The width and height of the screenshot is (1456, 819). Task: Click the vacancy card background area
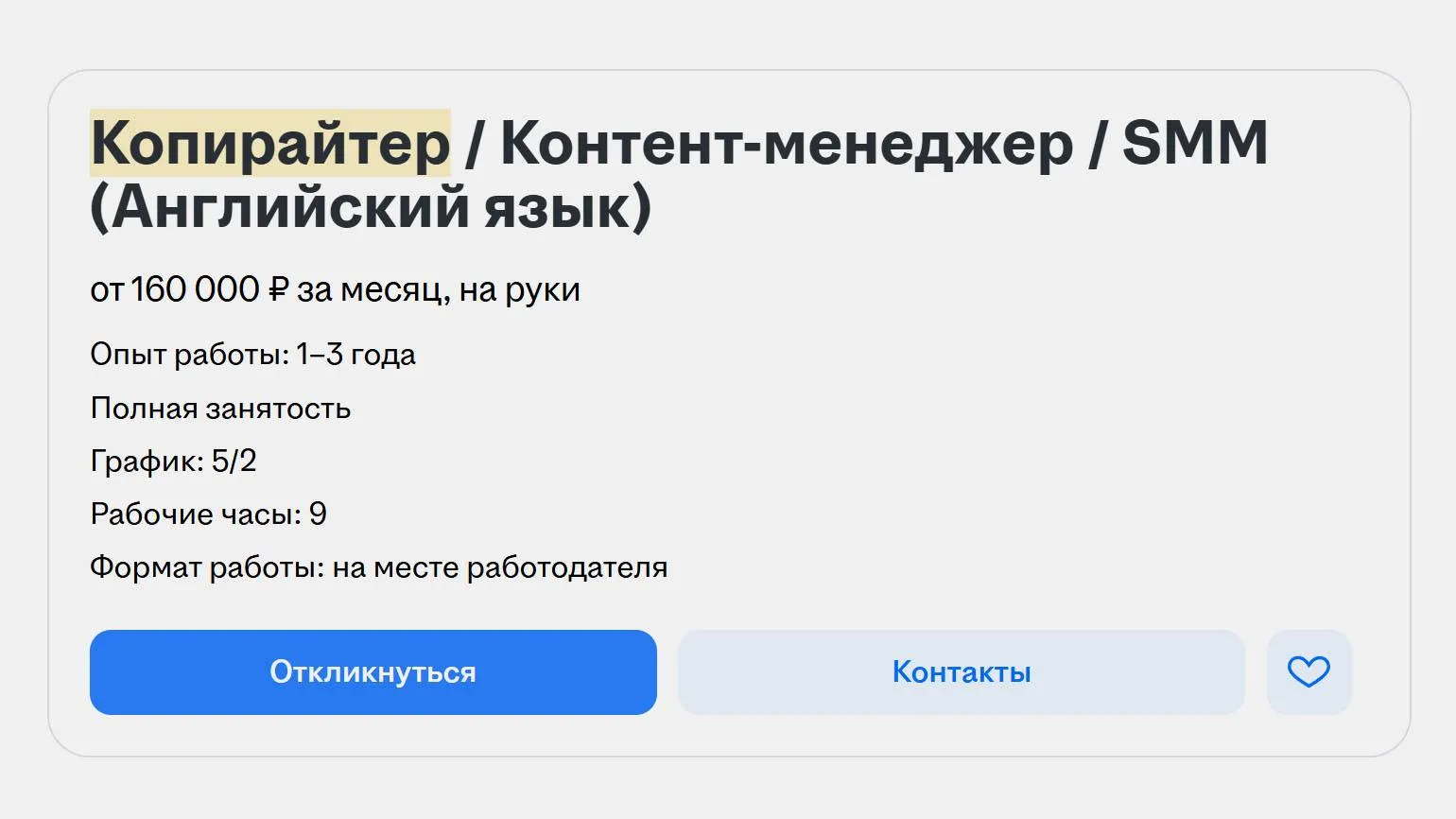click(1040, 426)
